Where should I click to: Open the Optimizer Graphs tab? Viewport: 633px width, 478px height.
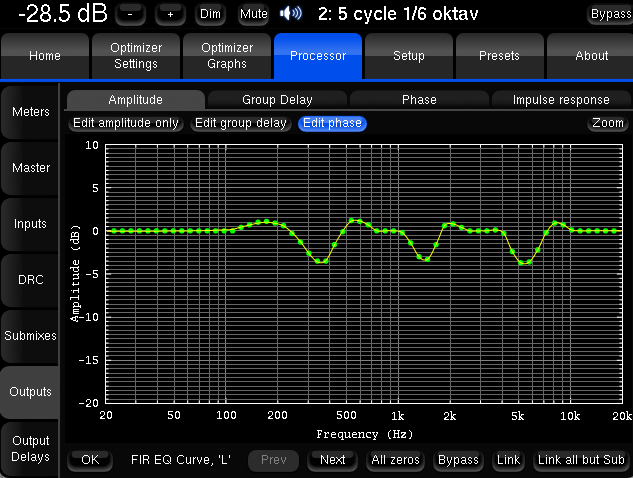tap(227, 56)
